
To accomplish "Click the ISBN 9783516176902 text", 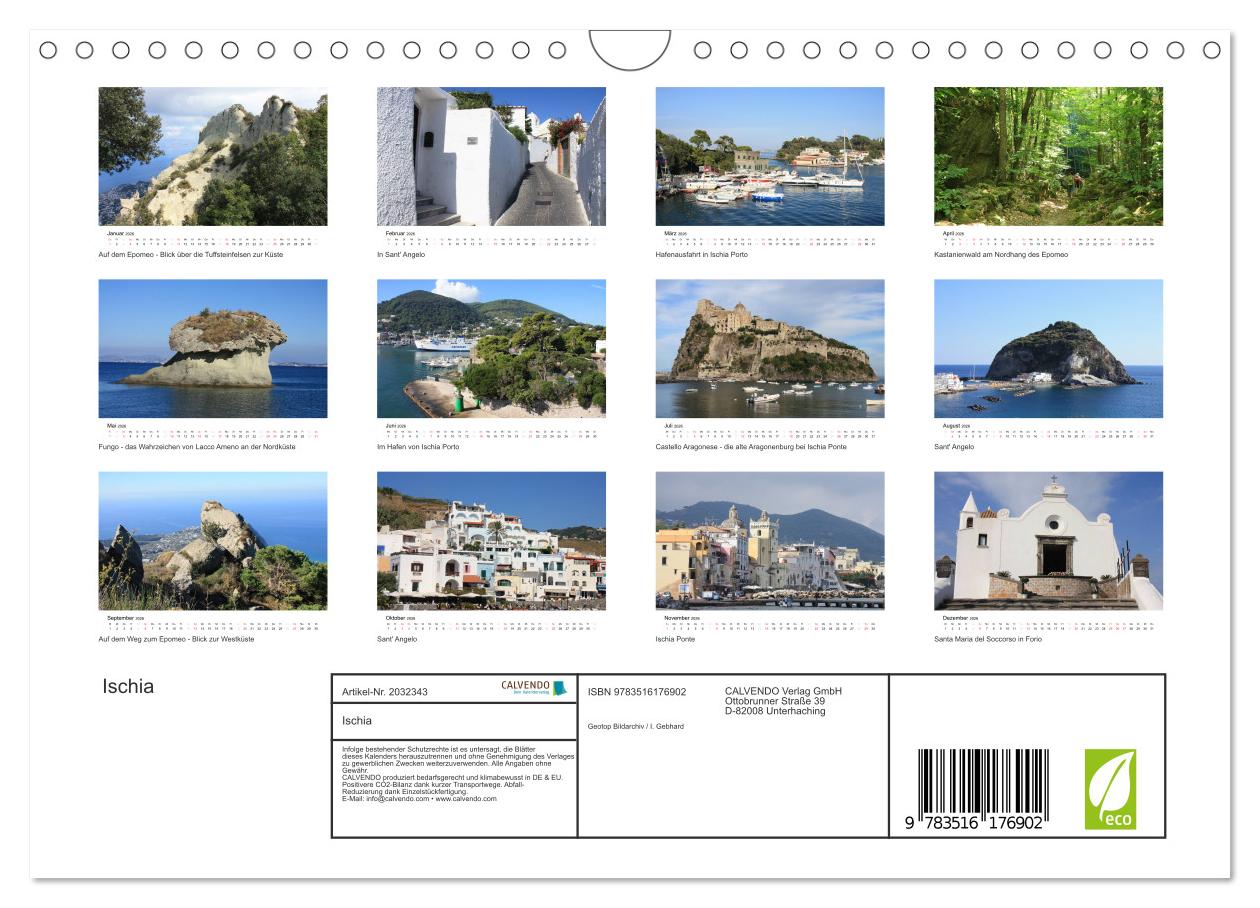I will tap(637, 692).
